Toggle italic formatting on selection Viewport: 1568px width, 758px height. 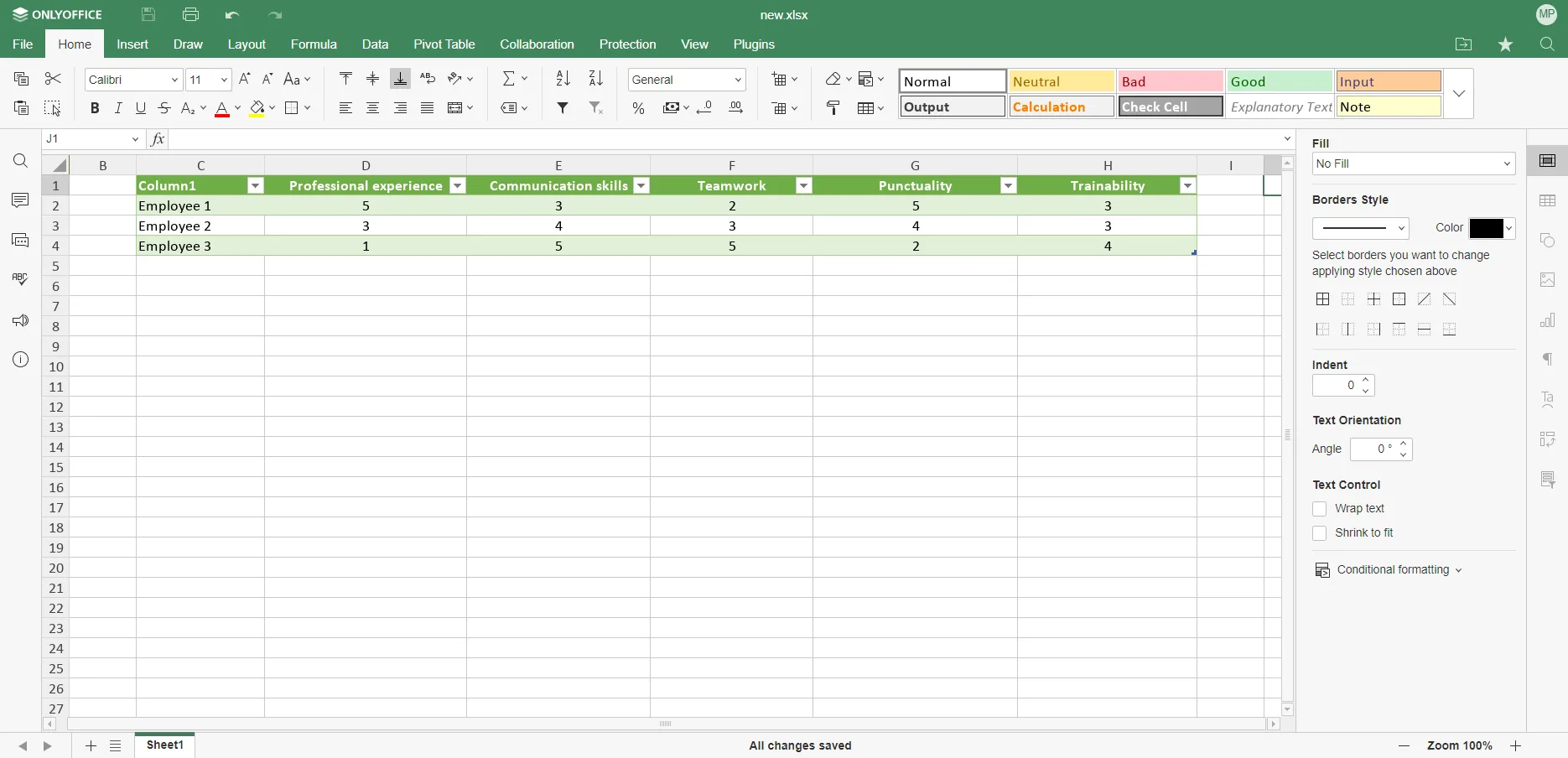pos(117,108)
